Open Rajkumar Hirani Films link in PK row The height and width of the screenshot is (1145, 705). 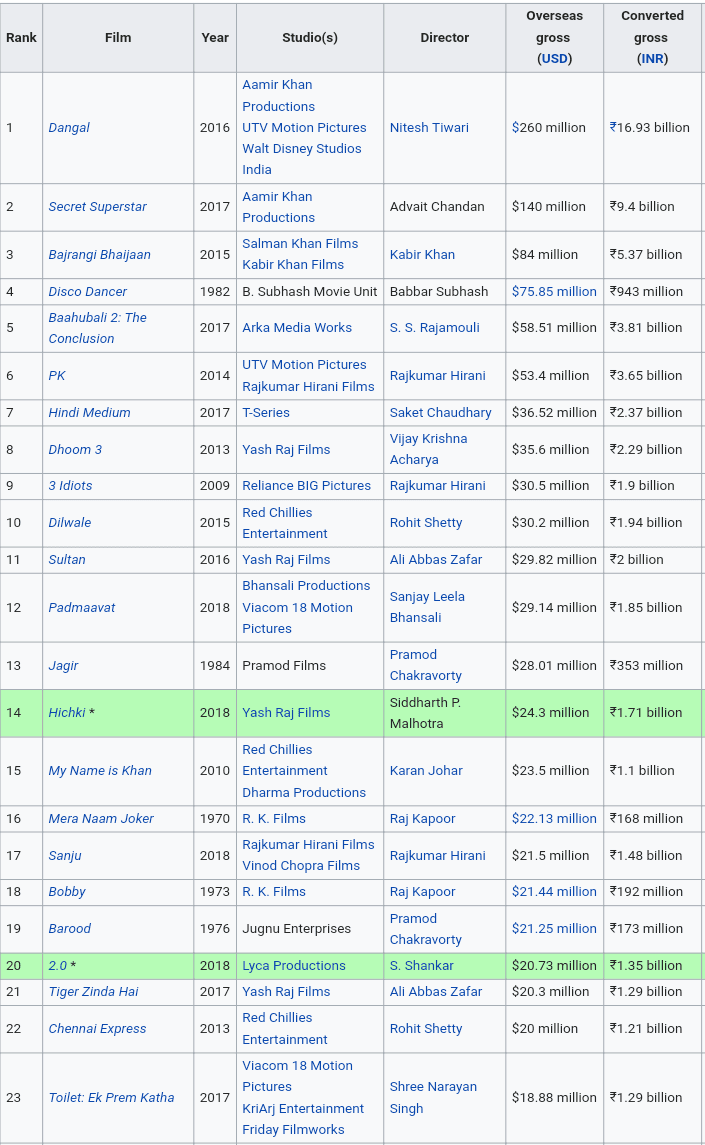pos(308,386)
